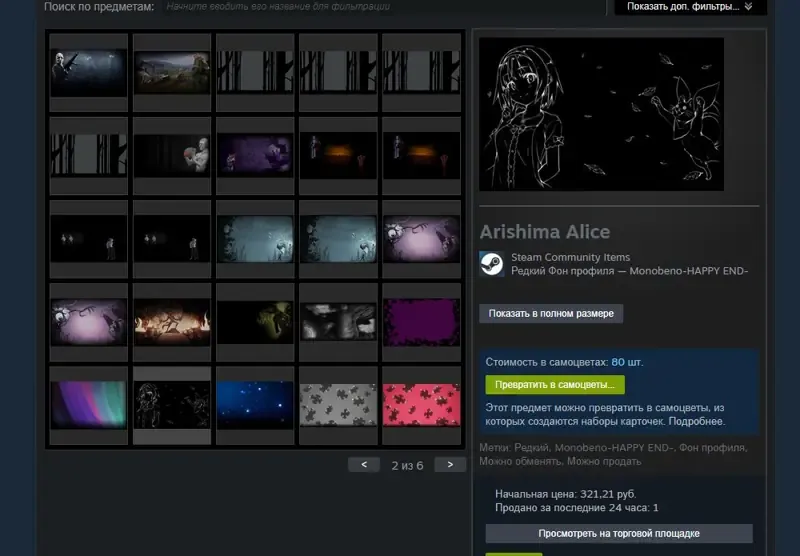Go to the previous inventory page

[x=364, y=465]
